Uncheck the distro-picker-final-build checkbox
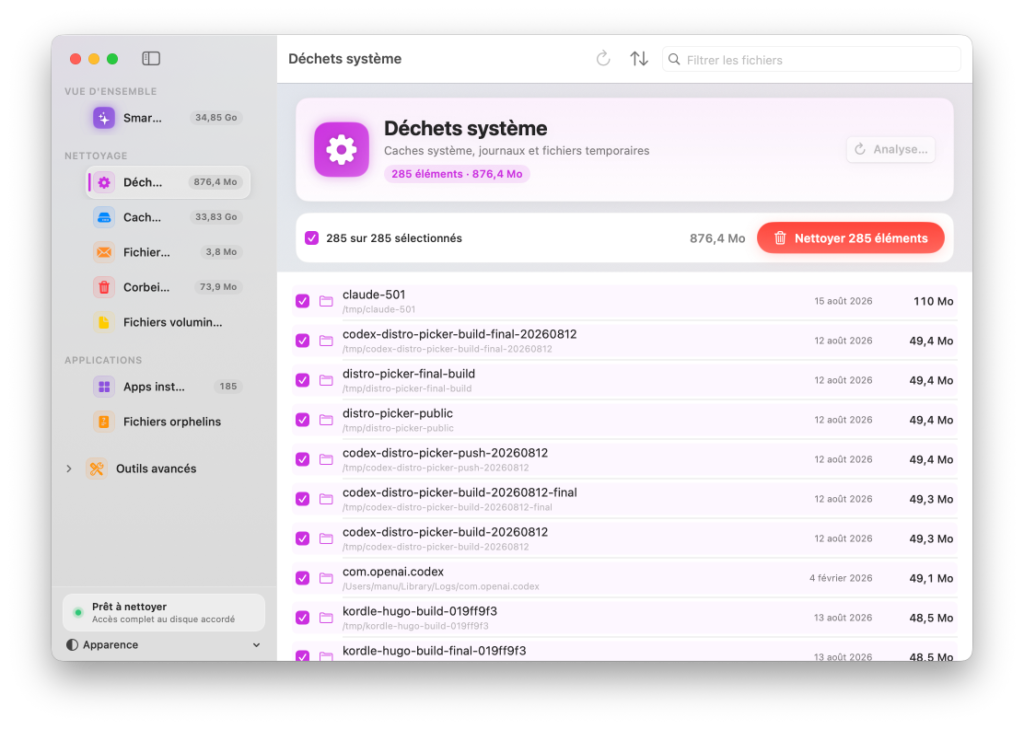 pos(302,380)
